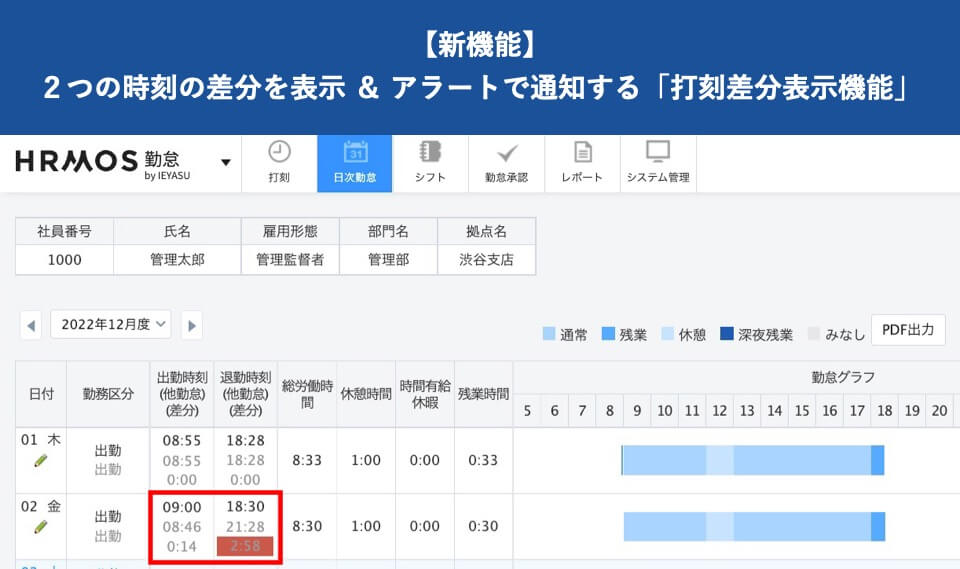
Task: Click the 時間有給休暇 column header
Action: [425, 394]
